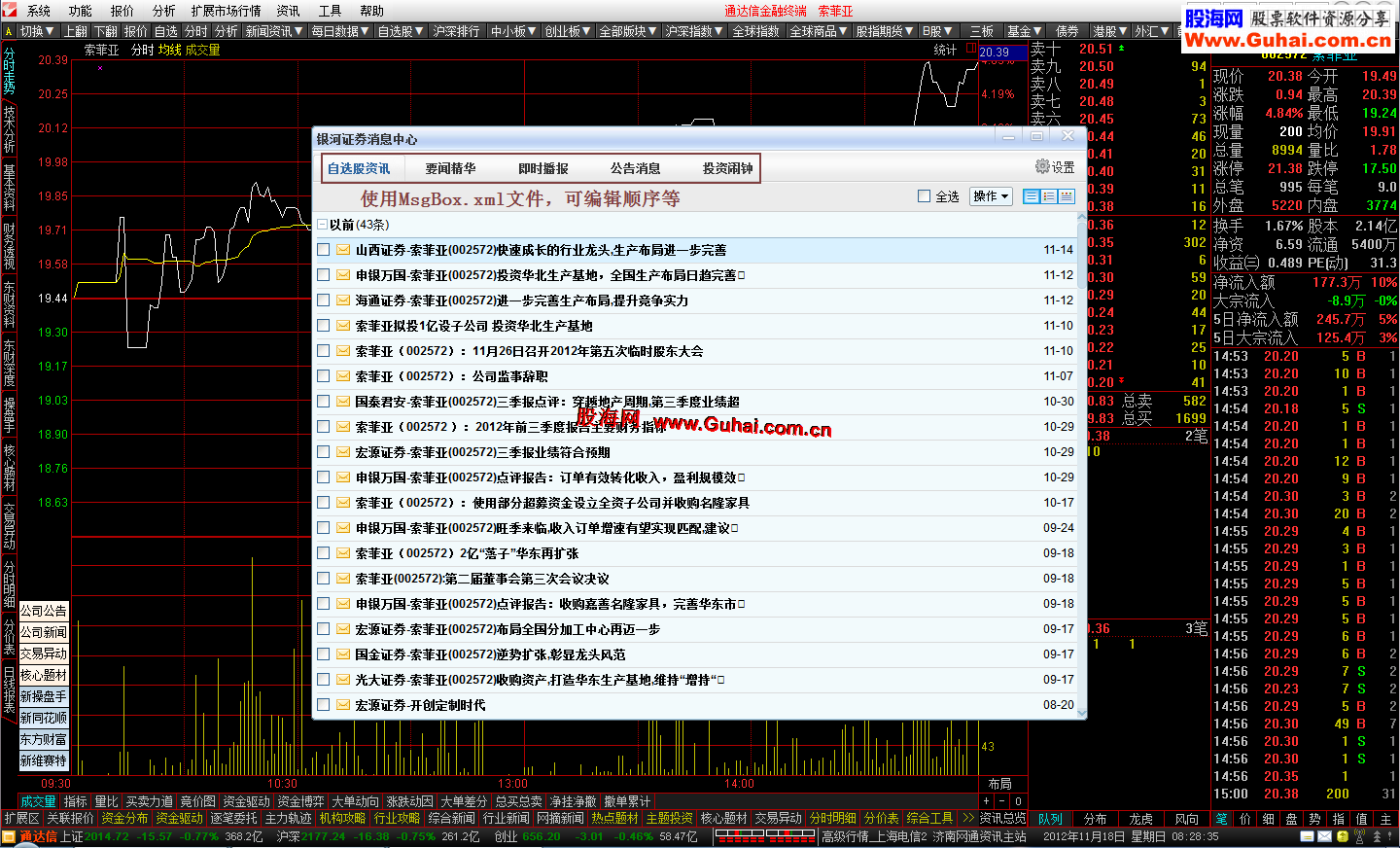Open 申银万国 投资华北生产基地 news item

[x=550, y=275]
